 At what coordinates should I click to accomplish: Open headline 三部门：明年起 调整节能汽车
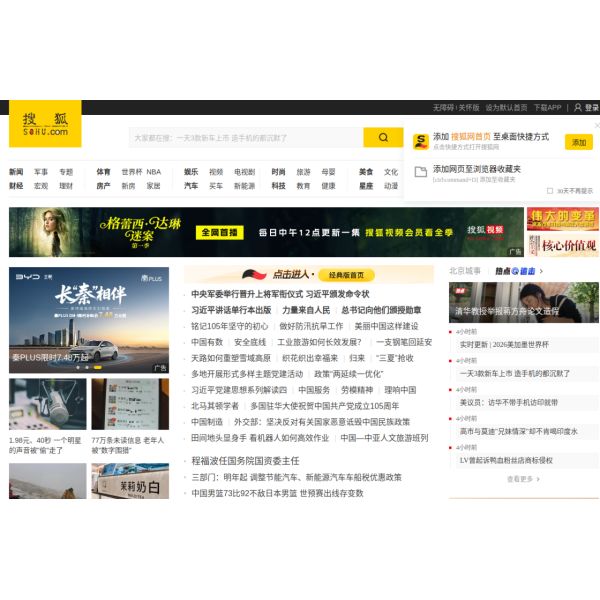297,477
